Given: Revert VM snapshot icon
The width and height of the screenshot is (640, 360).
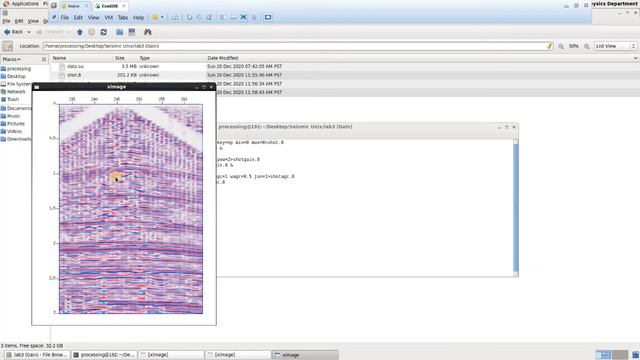Looking at the screenshot, I should pyautogui.click(x=199, y=17).
